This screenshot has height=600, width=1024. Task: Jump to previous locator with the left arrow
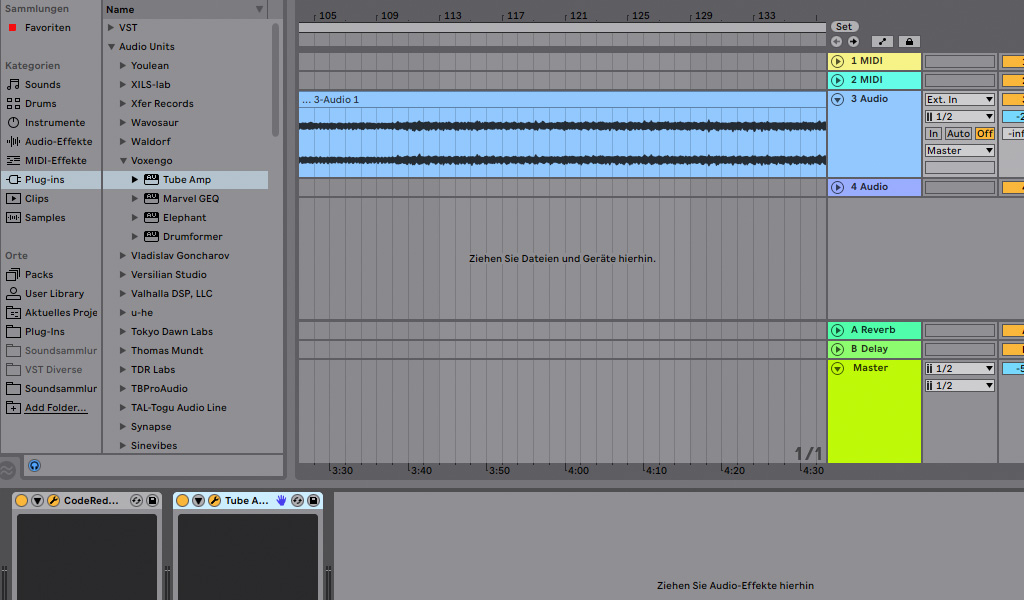(837, 42)
